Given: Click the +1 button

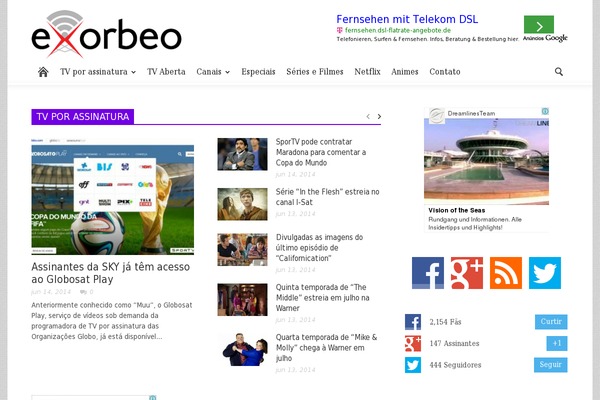Looking at the screenshot, I should click(x=557, y=343).
